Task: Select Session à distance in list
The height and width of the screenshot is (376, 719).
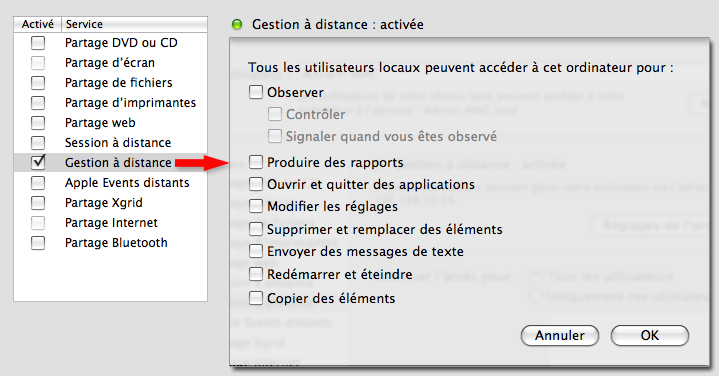Action: (x=111, y=143)
